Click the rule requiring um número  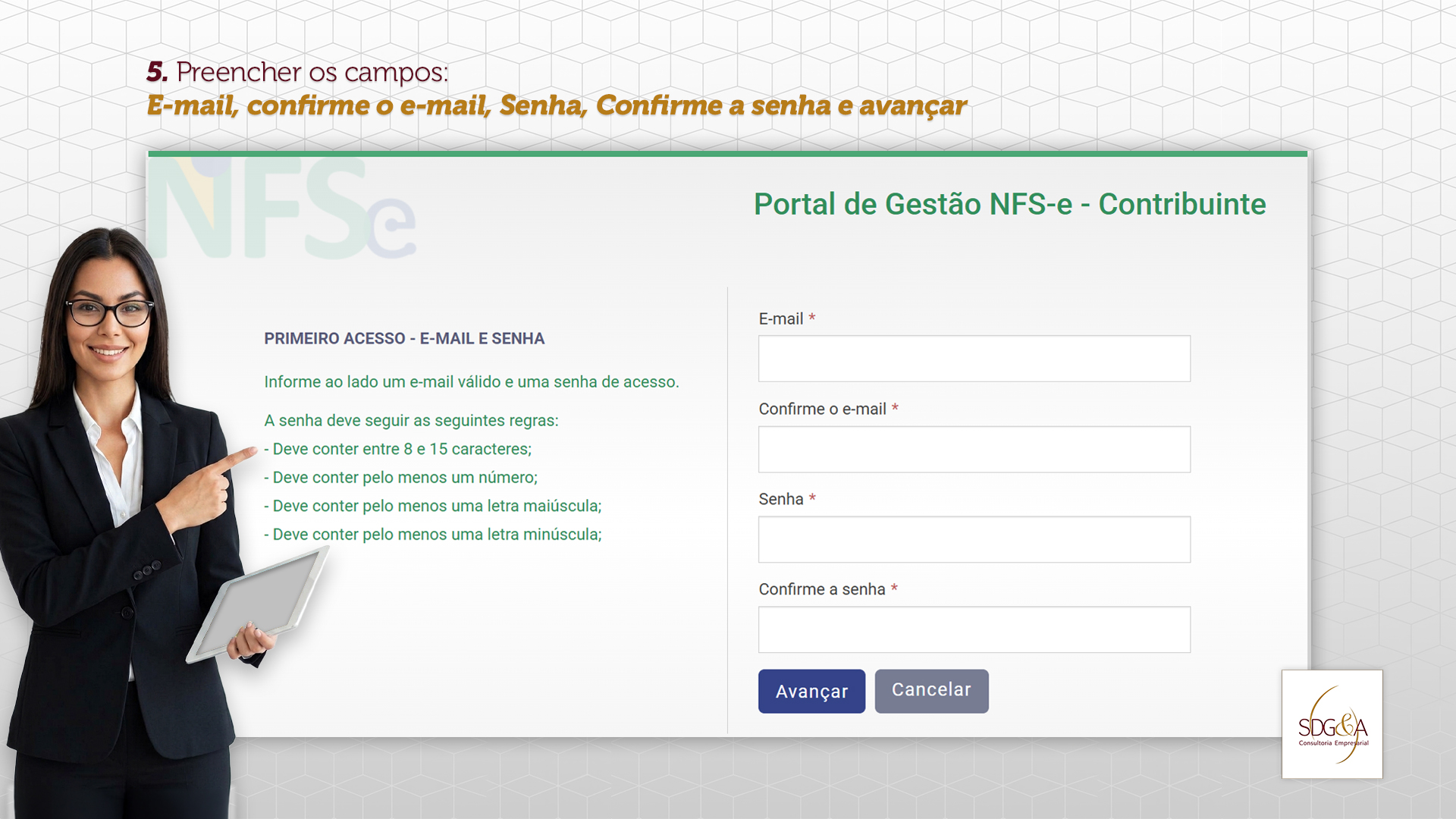401,478
